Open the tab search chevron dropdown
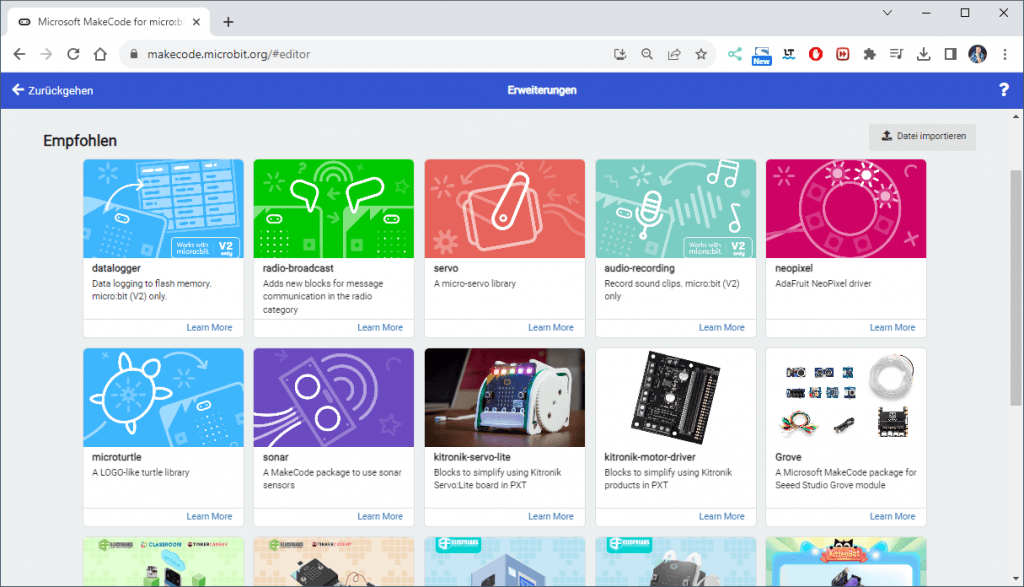Image resolution: width=1024 pixels, height=587 pixels. [889, 13]
